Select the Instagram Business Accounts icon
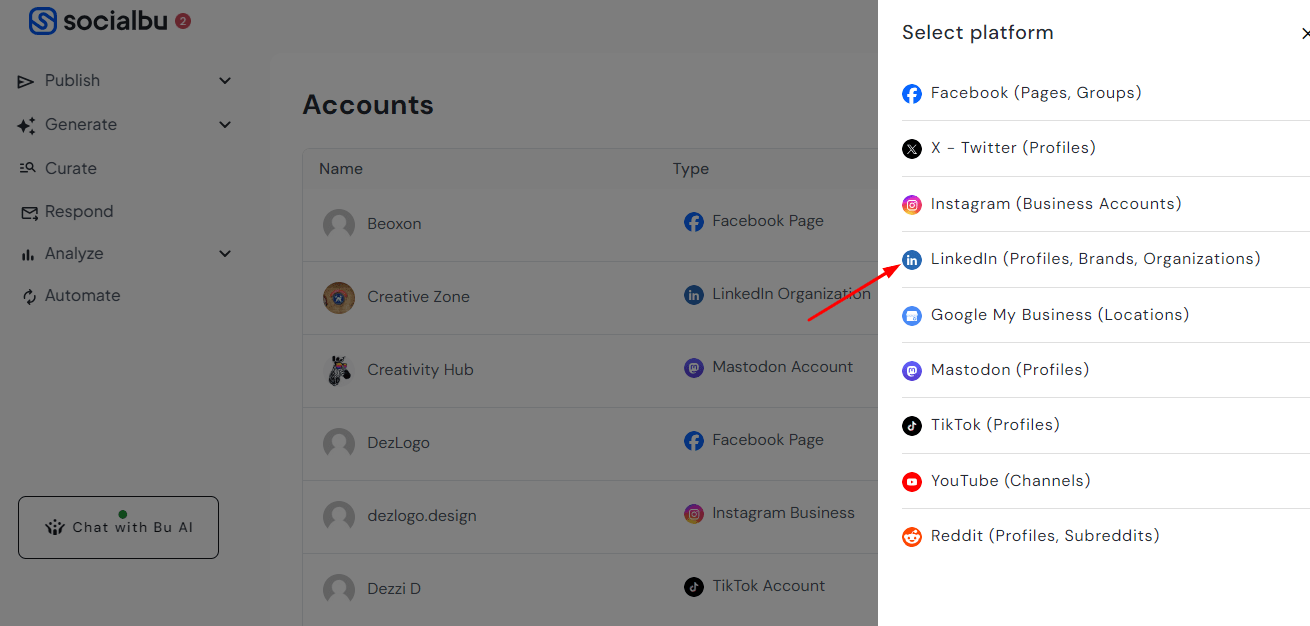The width and height of the screenshot is (1310, 626). [912, 205]
